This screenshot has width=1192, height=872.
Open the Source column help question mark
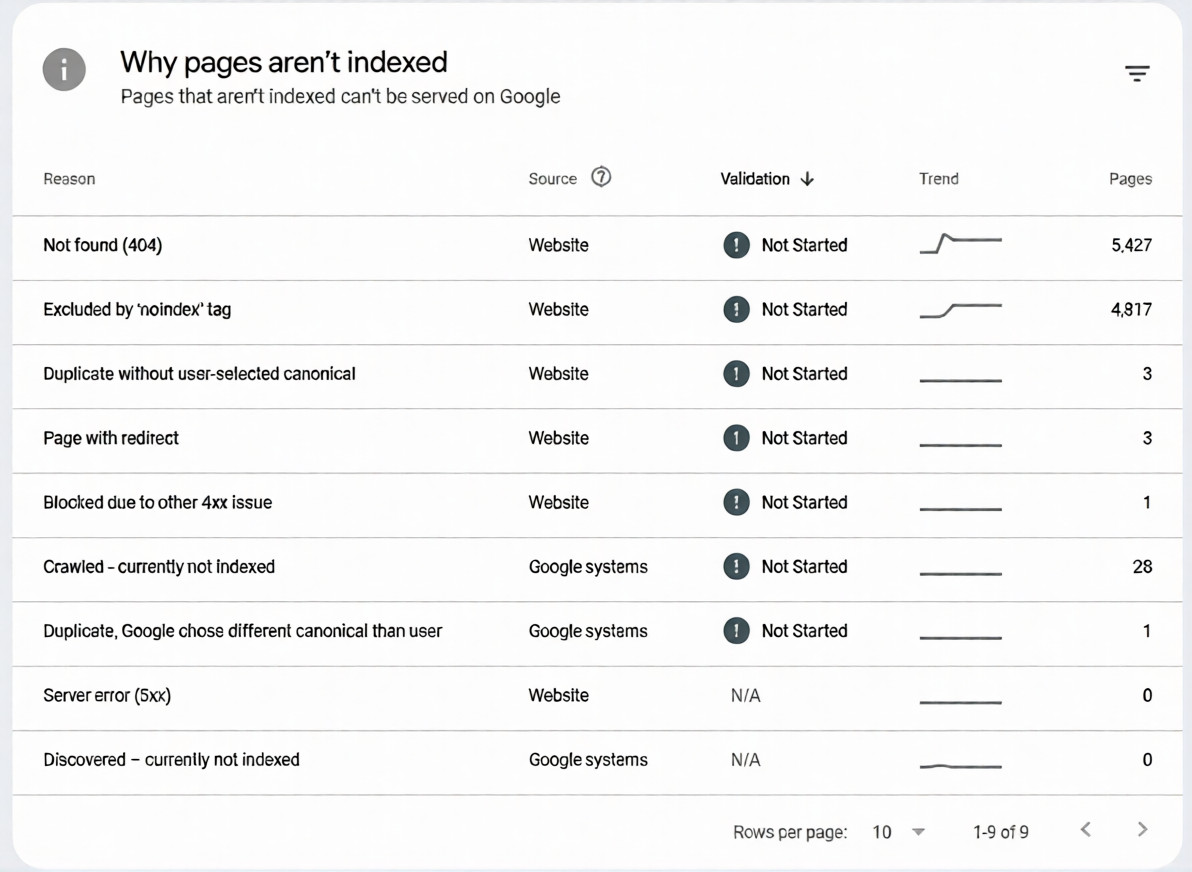coord(601,177)
